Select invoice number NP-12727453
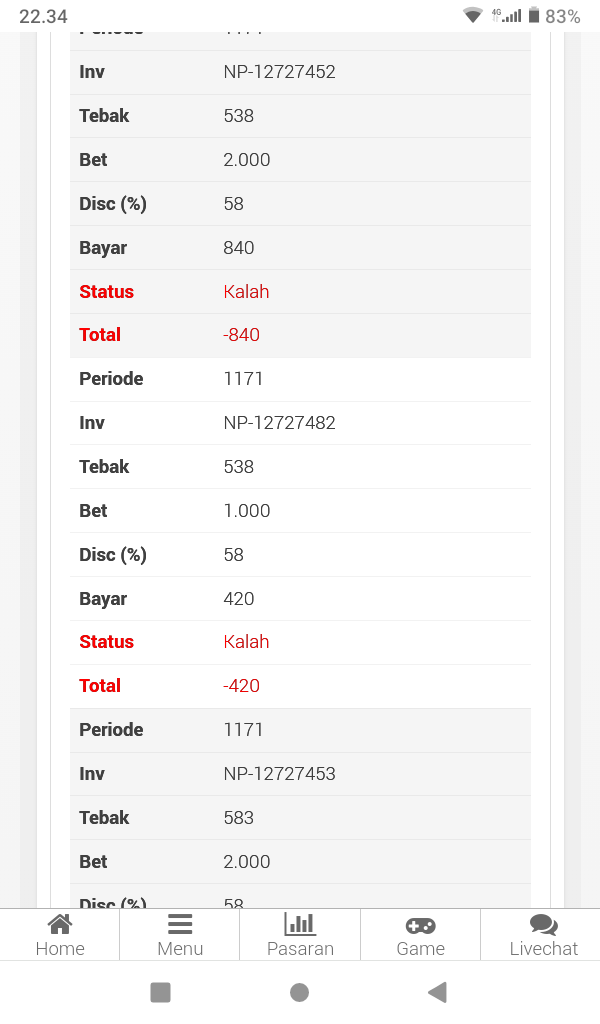600x1024 pixels. tap(279, 774)
